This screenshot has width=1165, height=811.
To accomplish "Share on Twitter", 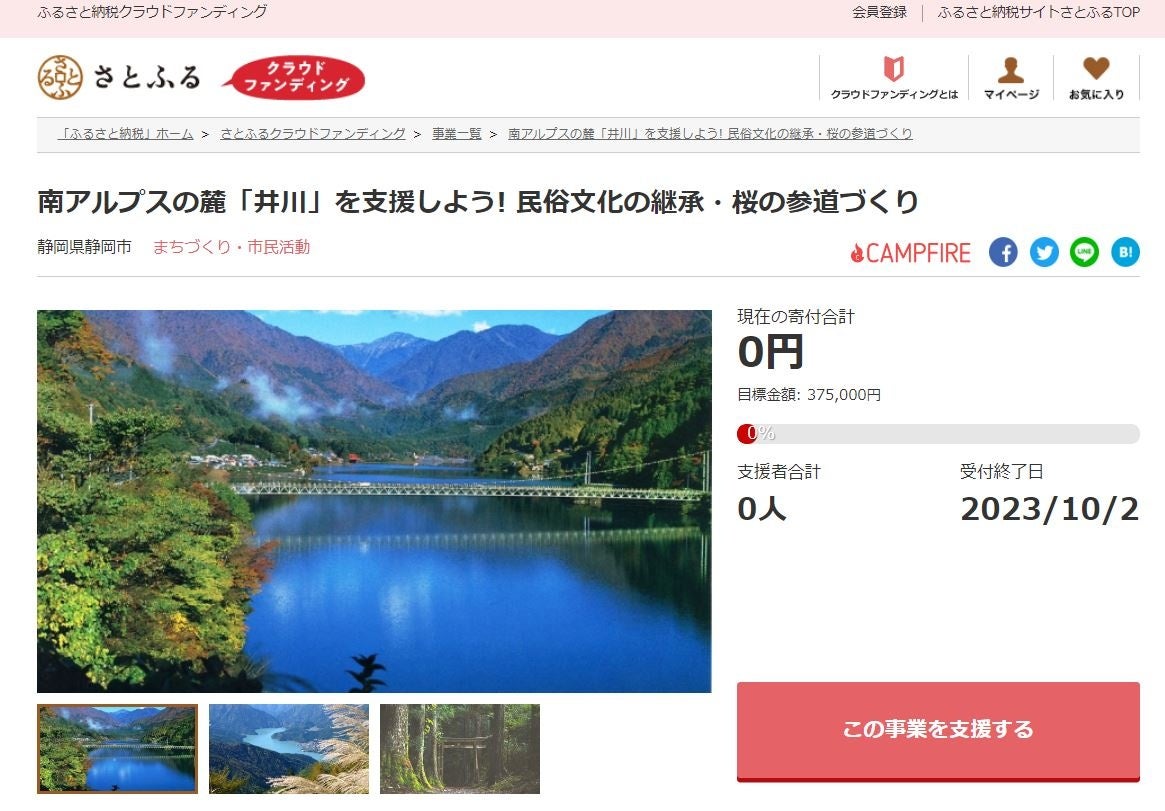I will (1044, 253).
